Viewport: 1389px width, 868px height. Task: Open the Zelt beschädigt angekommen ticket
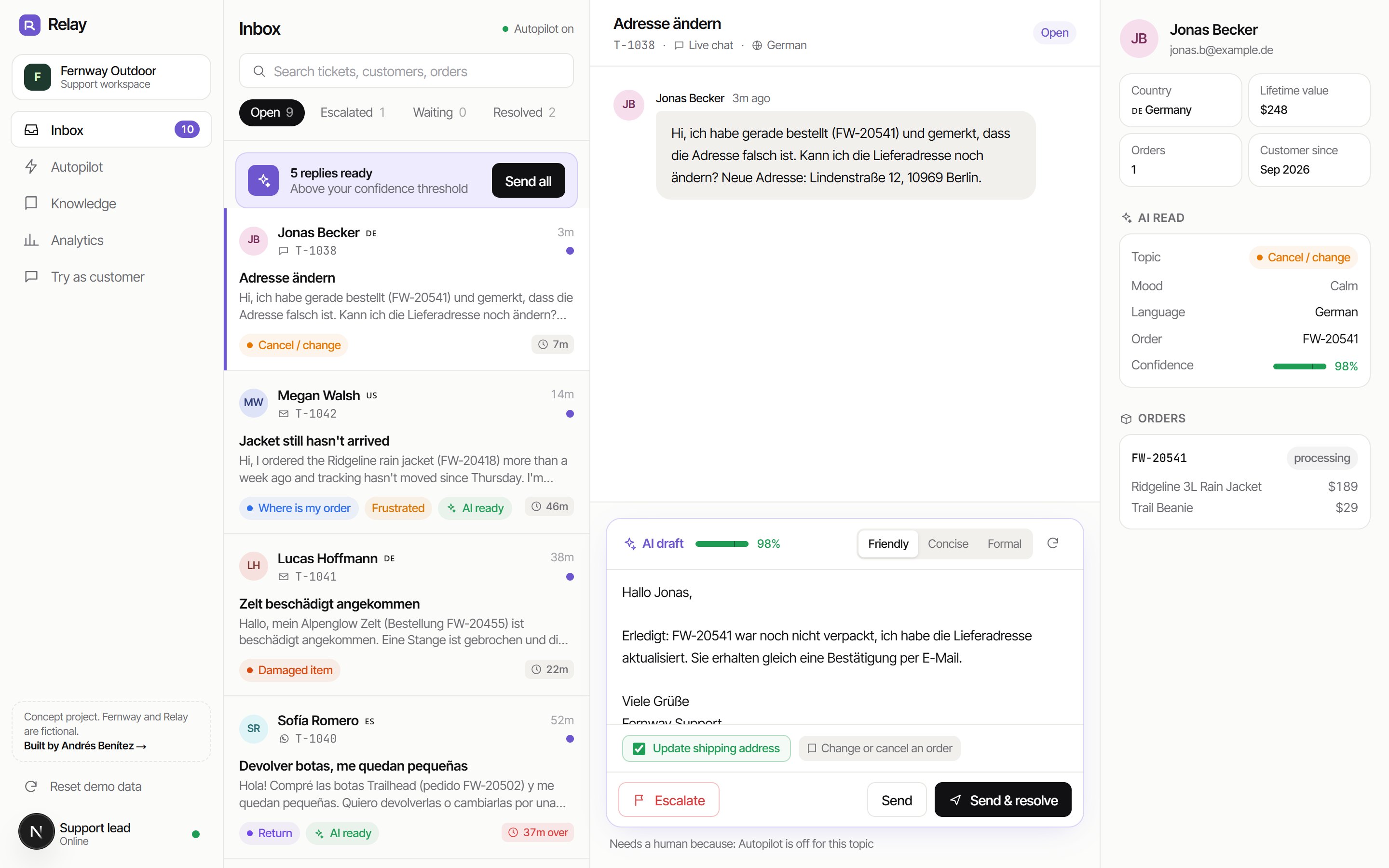pos(407,615)
